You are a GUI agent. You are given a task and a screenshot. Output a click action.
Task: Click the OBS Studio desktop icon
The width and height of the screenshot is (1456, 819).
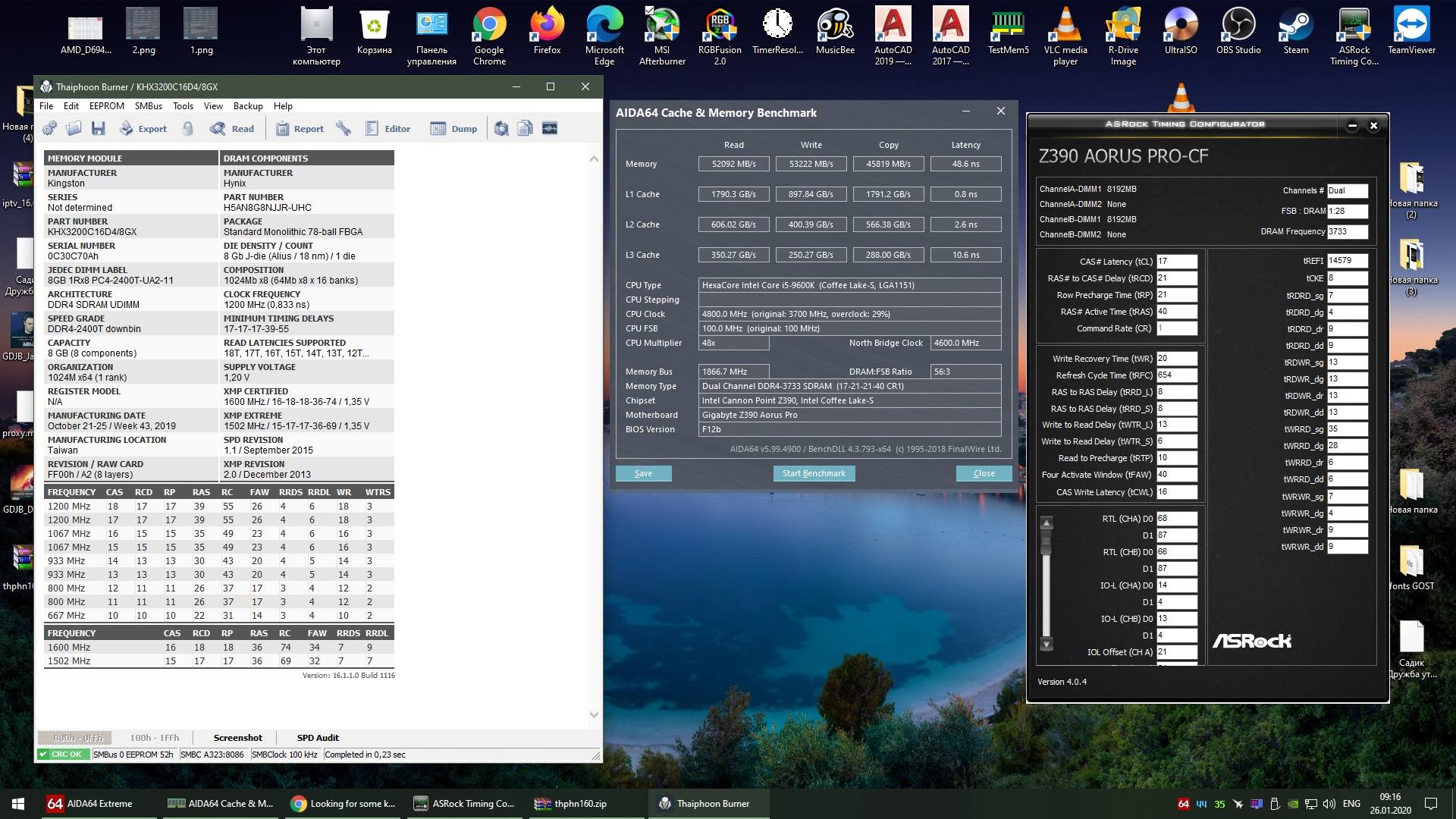[x=1238, y=32]
